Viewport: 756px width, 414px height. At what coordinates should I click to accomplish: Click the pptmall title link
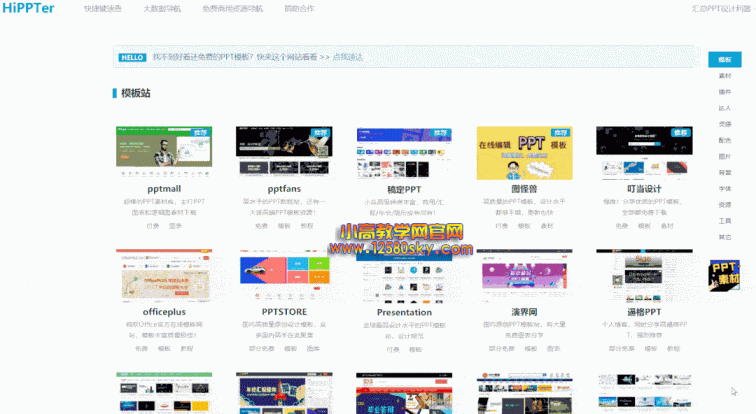click(164, 189)
